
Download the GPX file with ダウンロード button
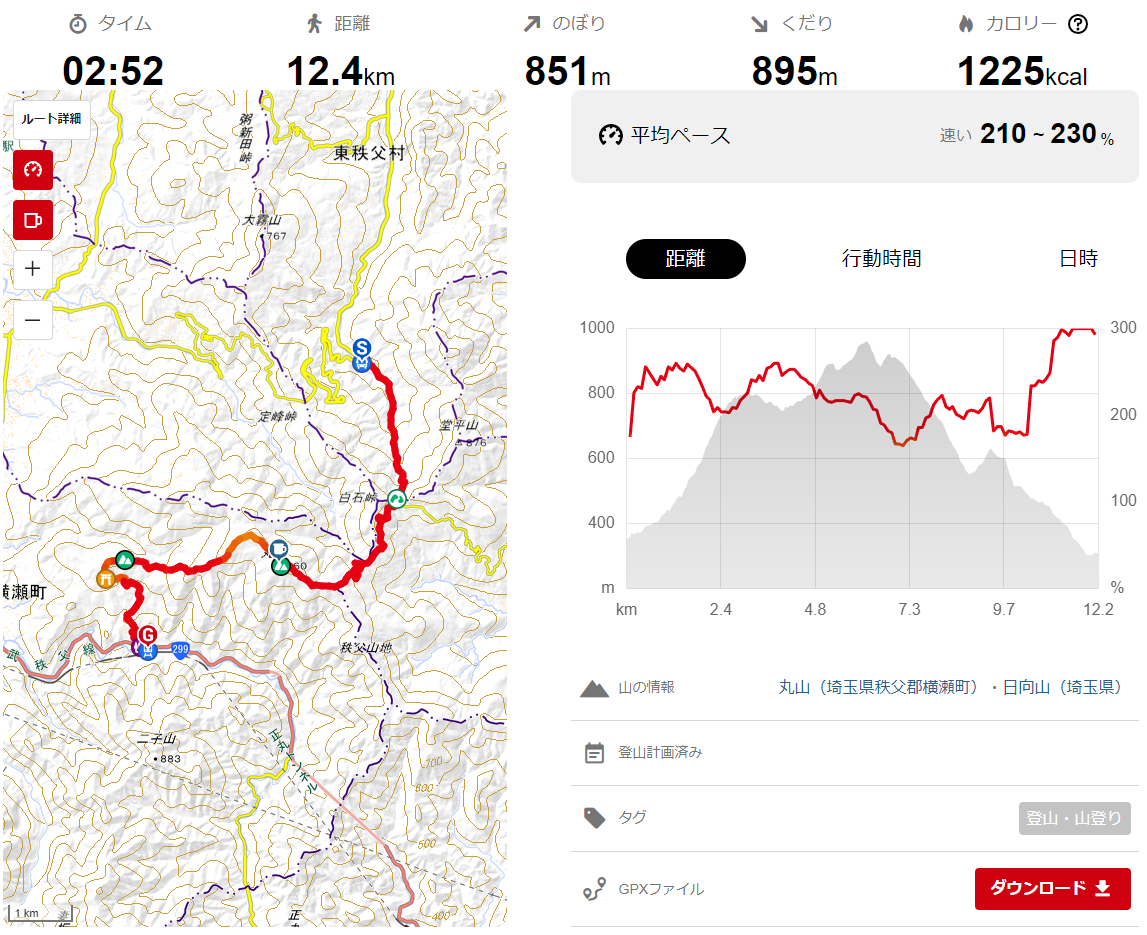[x=1052, y=888]
